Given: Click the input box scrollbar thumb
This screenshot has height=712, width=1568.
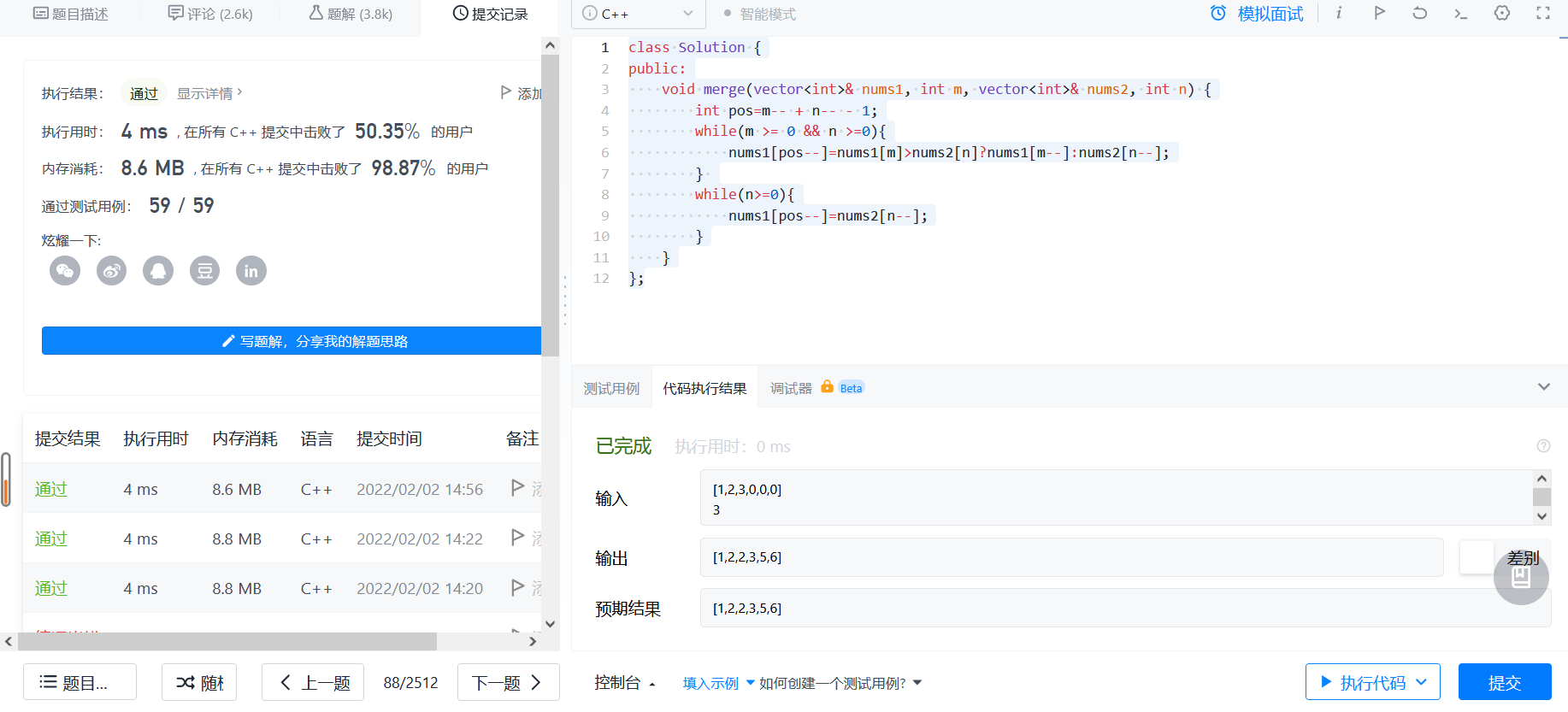Looking at the screenshot, I should coord(1541,497).
